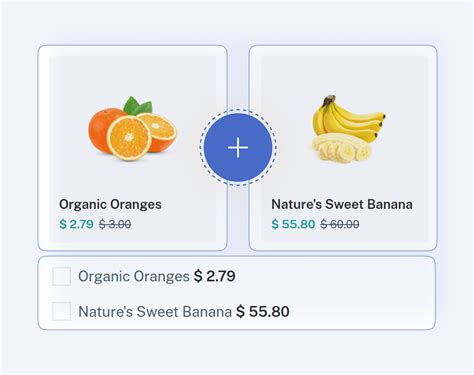Open the Organic Oranges product image
The width and height of the screenshot is (474, 375).
pos(132,128)
